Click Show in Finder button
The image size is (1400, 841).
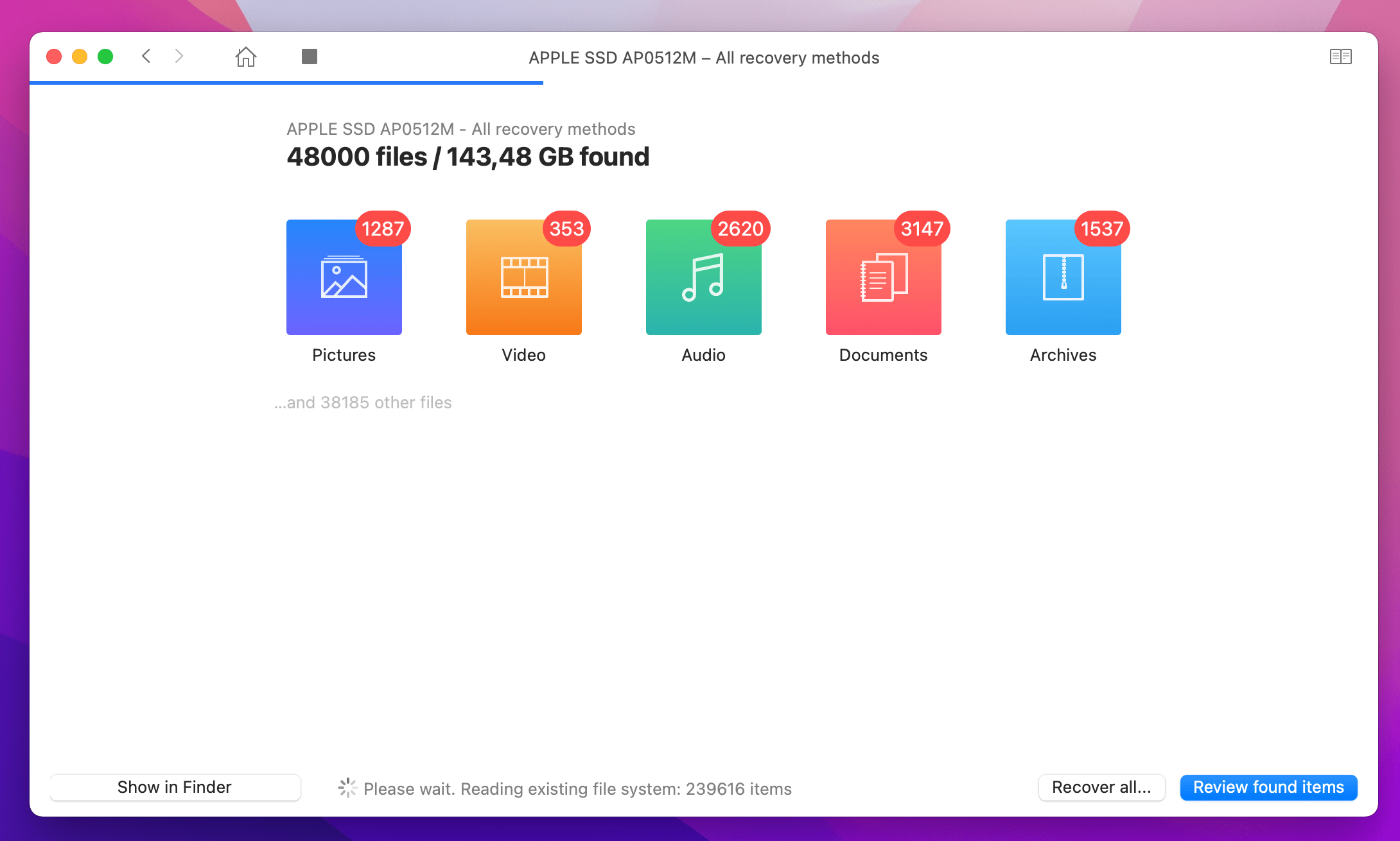pyautogui.click(x=175, y=788)
